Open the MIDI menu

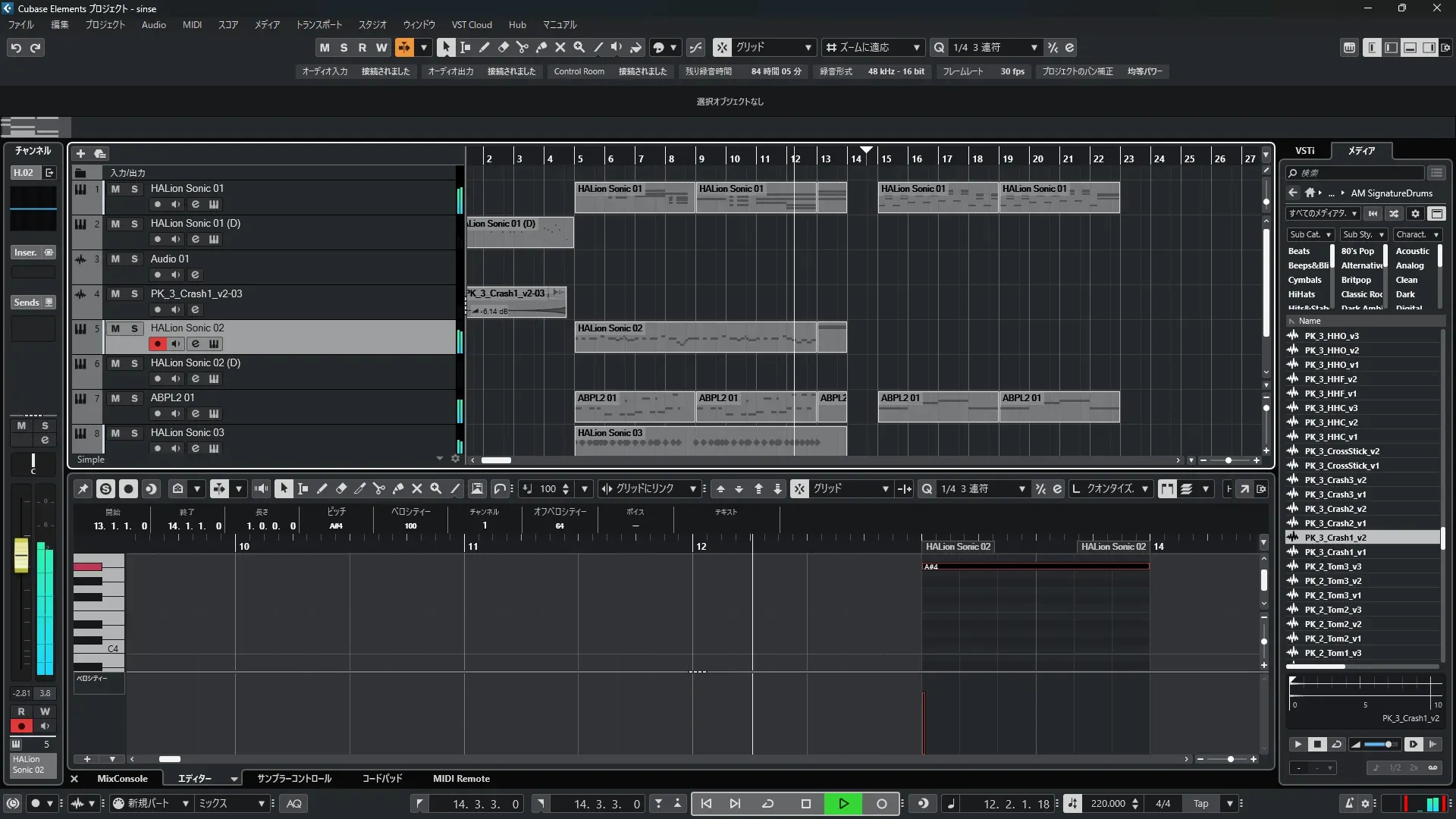pyautogui.click(x=192, y=24)
